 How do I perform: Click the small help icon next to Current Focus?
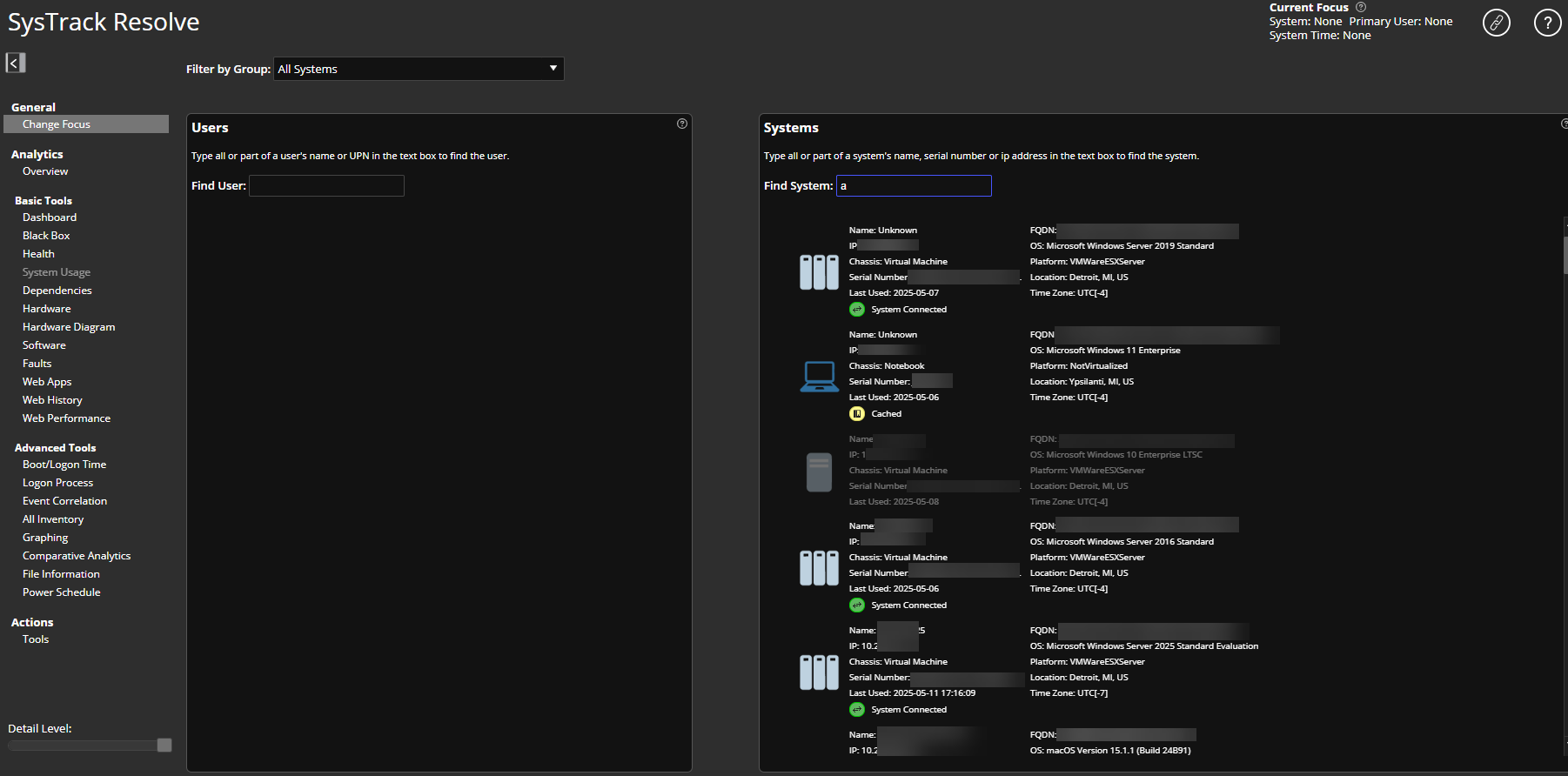(1361, 7)
